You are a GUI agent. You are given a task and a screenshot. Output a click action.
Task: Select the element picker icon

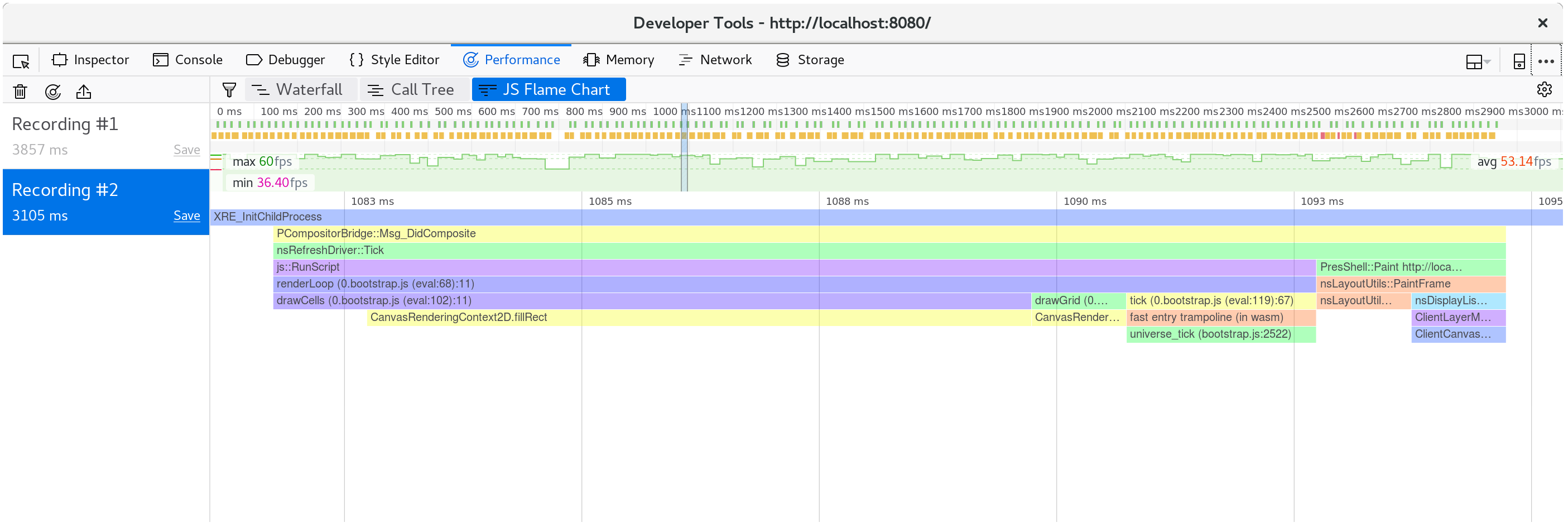click(x=20, y=60)
